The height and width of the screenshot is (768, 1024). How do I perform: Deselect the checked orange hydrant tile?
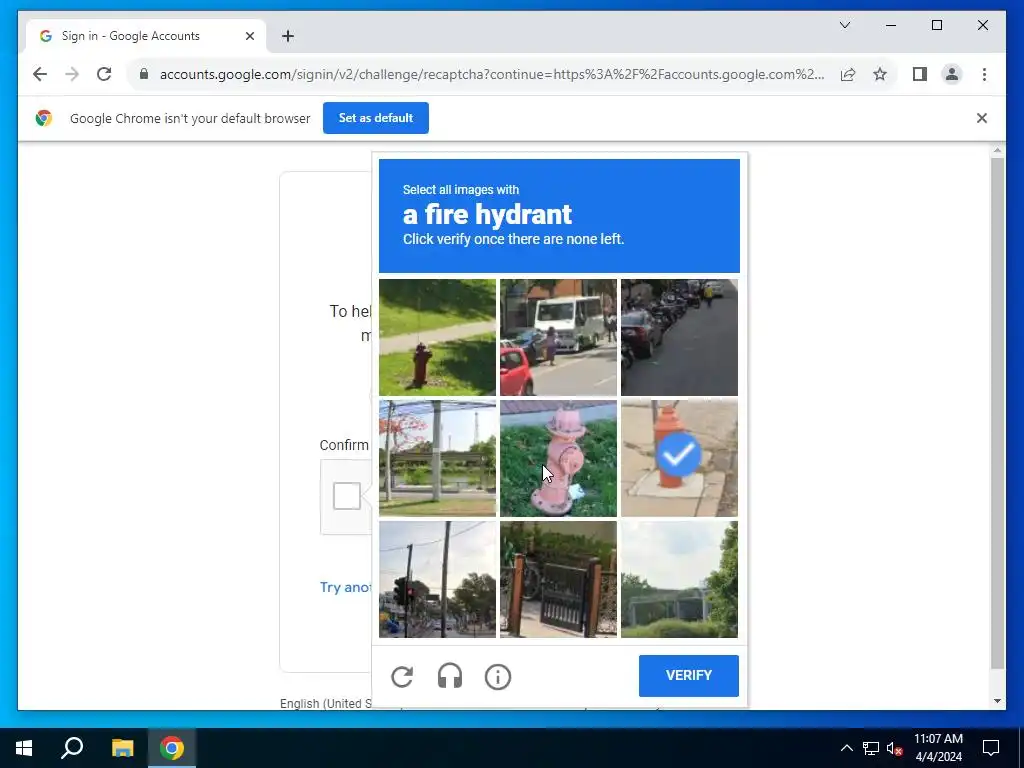pos(679,458)
